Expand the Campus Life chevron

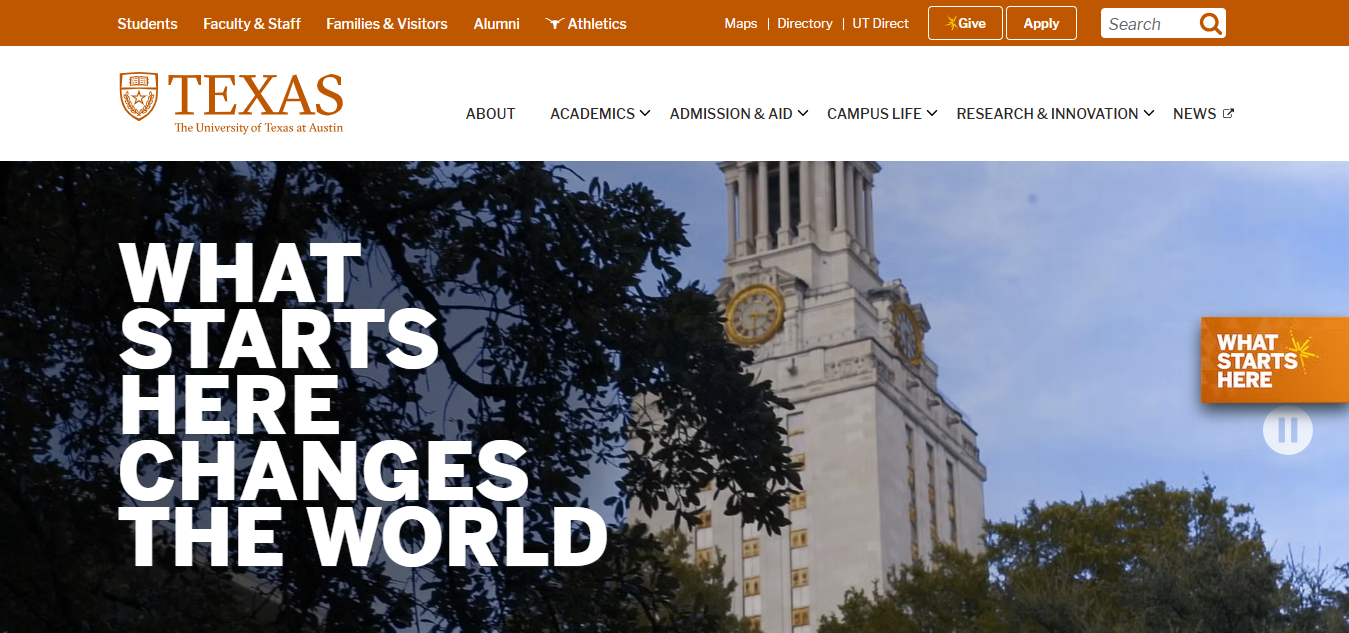[x=931, y=113]
